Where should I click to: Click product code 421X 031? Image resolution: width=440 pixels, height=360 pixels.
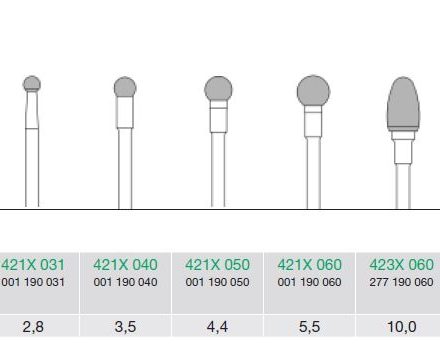pyautogui.click(x=33, y=265)
